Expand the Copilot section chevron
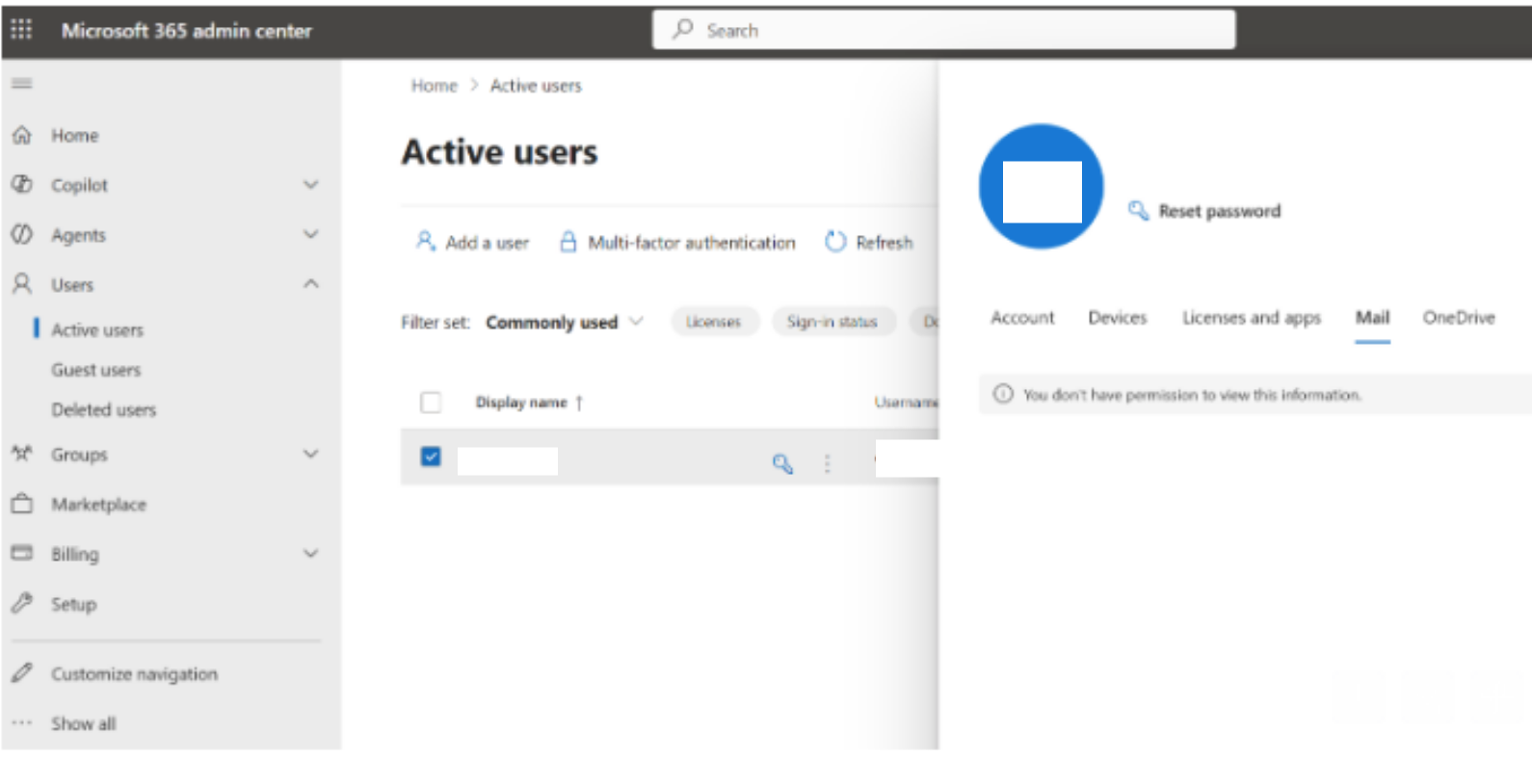 [310, 184]
